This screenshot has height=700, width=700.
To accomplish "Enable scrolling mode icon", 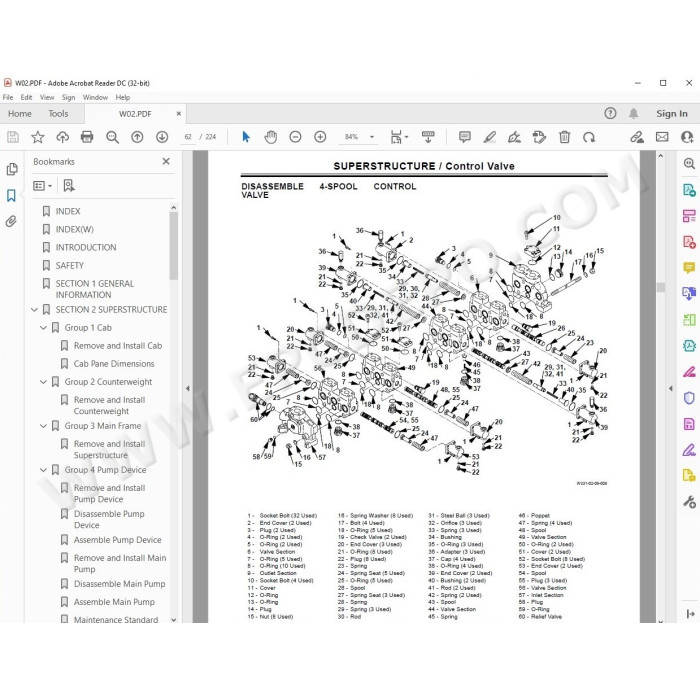I will [428, 137].
